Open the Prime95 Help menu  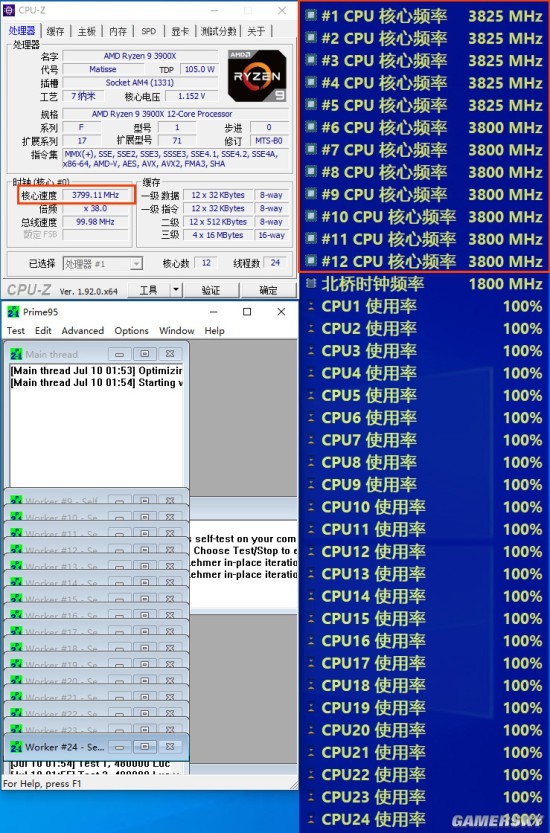214,330
